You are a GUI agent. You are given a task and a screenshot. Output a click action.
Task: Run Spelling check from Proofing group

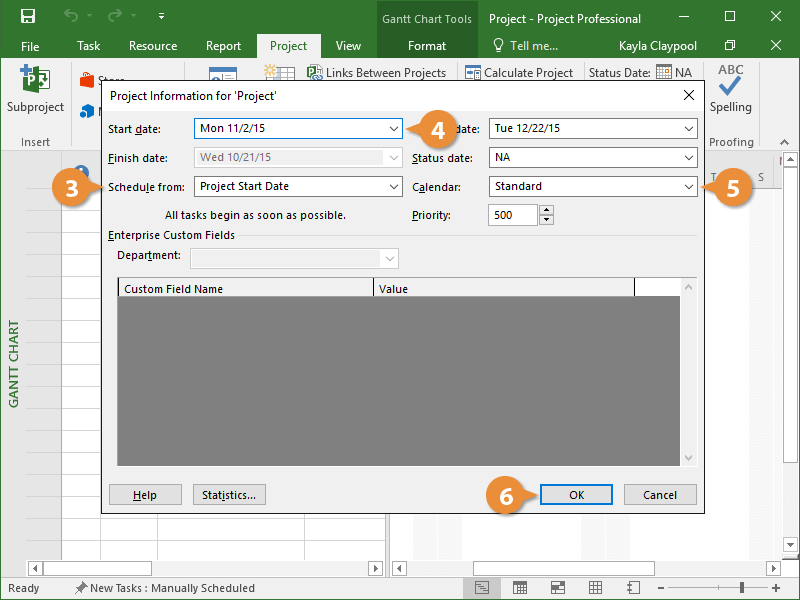coord(730,90)
